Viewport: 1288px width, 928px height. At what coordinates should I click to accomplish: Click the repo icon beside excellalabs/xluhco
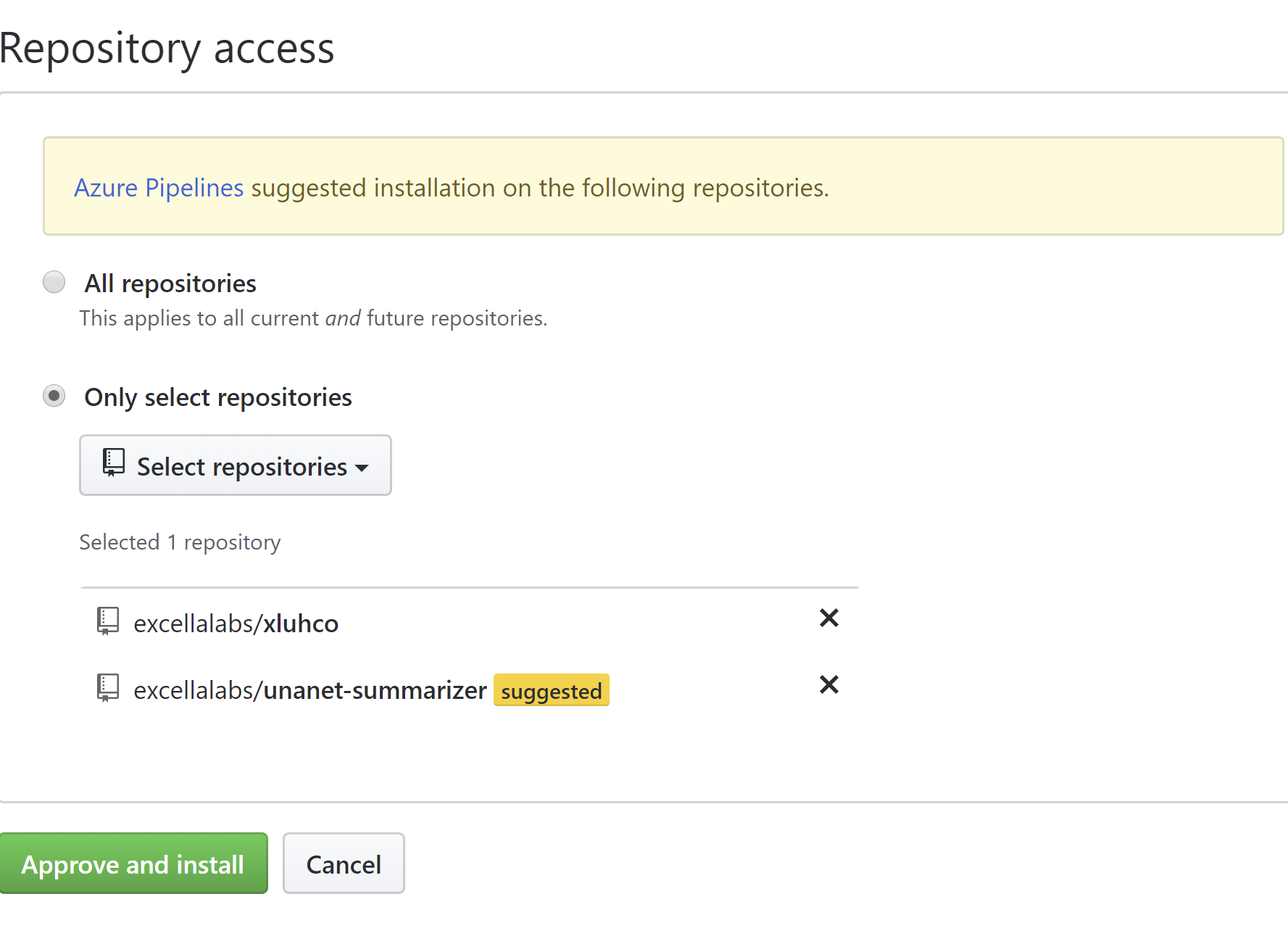click(108, 621)
